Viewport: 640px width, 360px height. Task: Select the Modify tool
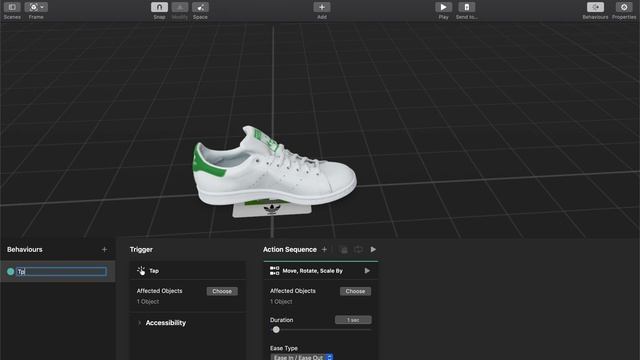[x=180, y=7]
